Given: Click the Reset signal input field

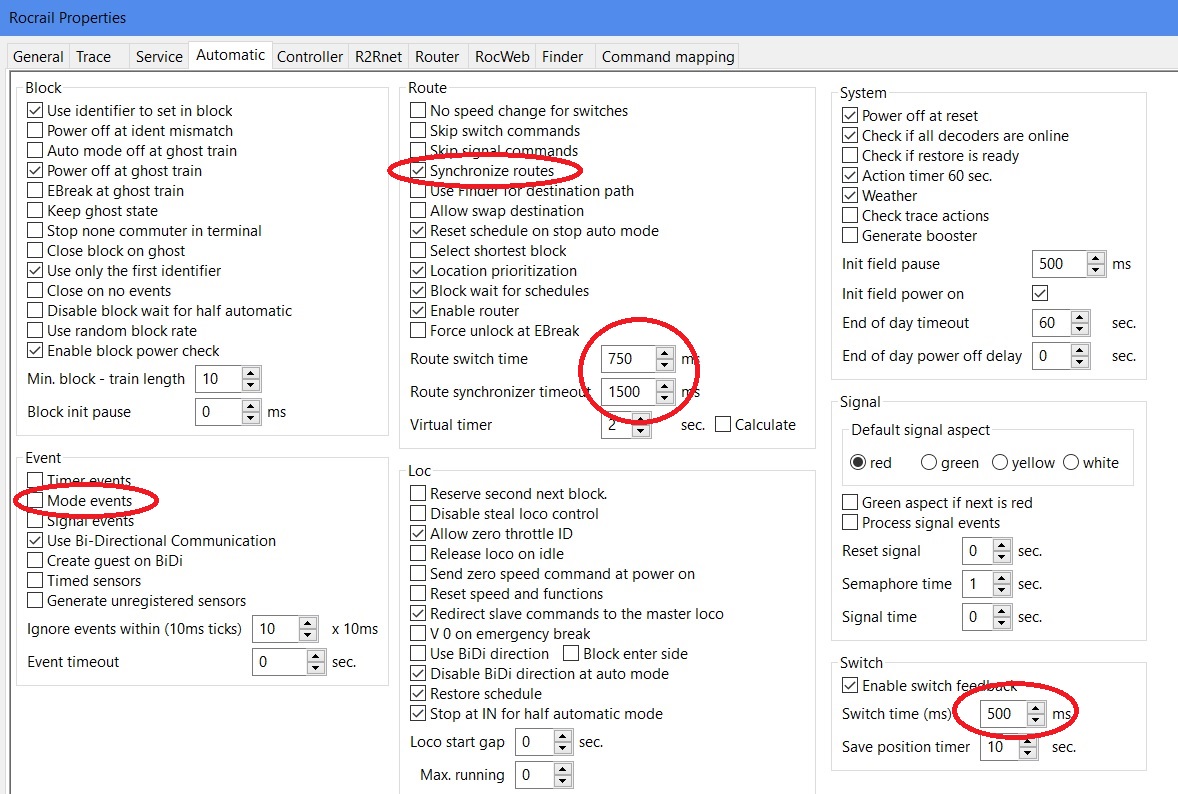Looking at the screenshot, I should [x=977, y=551].
